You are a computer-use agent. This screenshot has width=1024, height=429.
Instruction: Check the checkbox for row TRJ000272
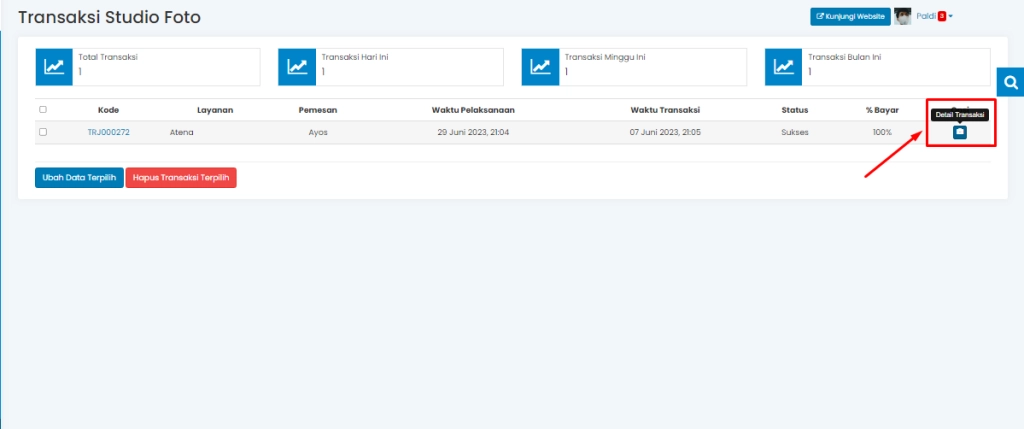pos(43,132)
